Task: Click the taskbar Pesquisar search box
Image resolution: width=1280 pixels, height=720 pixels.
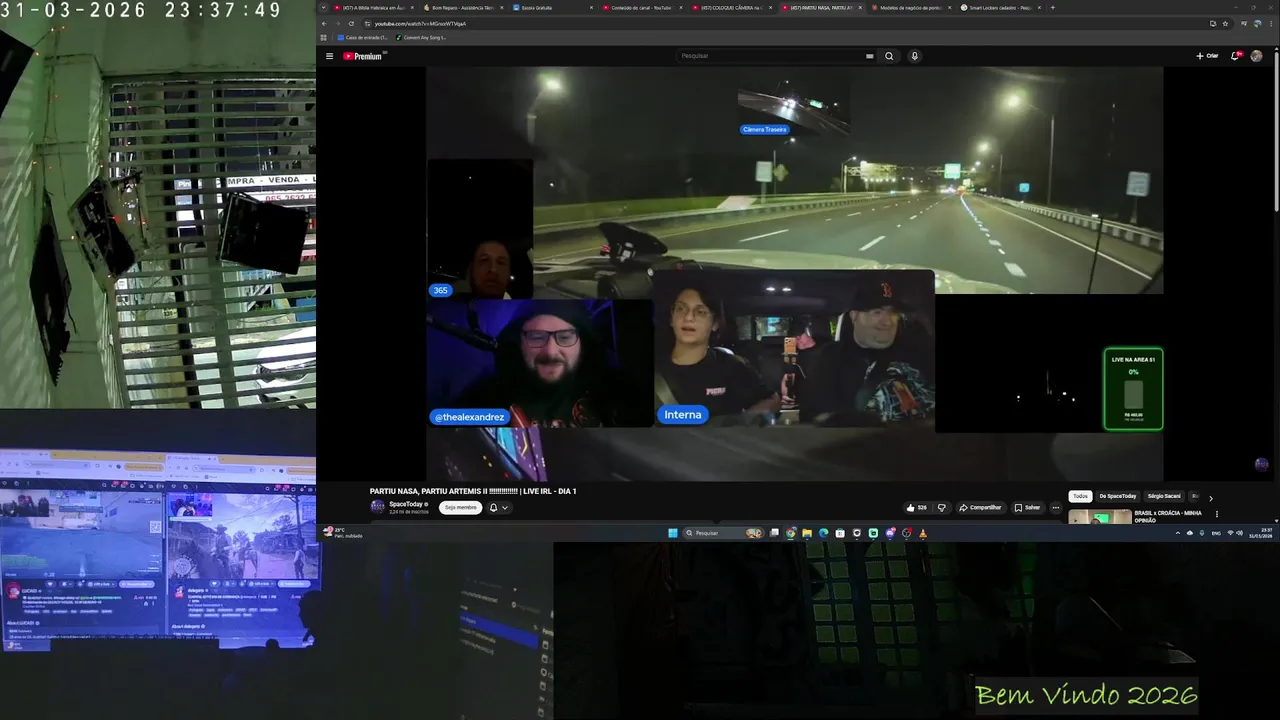Action: pyautogui.click(x=723, y=533)
